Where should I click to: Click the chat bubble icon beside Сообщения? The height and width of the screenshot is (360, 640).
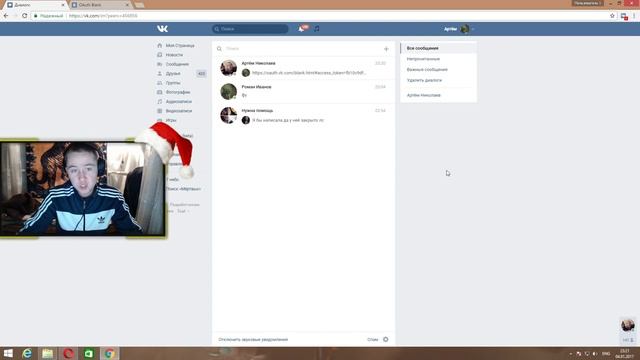[x=160, y=64]
